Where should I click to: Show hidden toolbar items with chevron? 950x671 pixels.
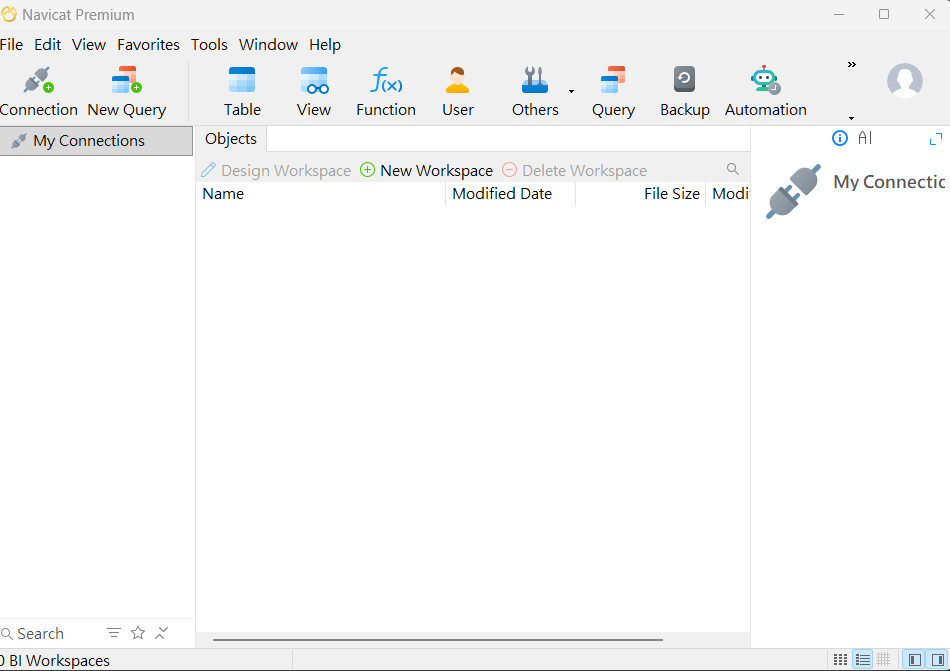pyautogui.click(x=852, y=64)
